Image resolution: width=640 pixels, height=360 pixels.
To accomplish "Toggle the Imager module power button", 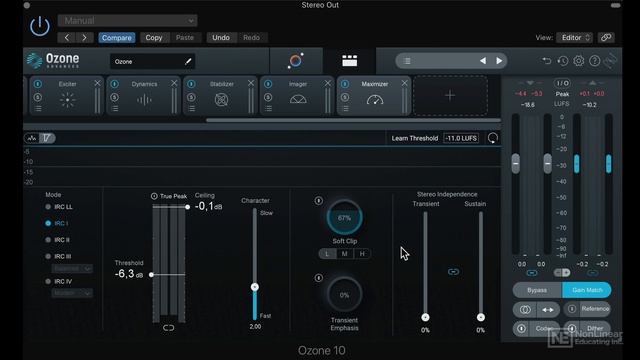I will pyautogui.click(x=268, y=84).
